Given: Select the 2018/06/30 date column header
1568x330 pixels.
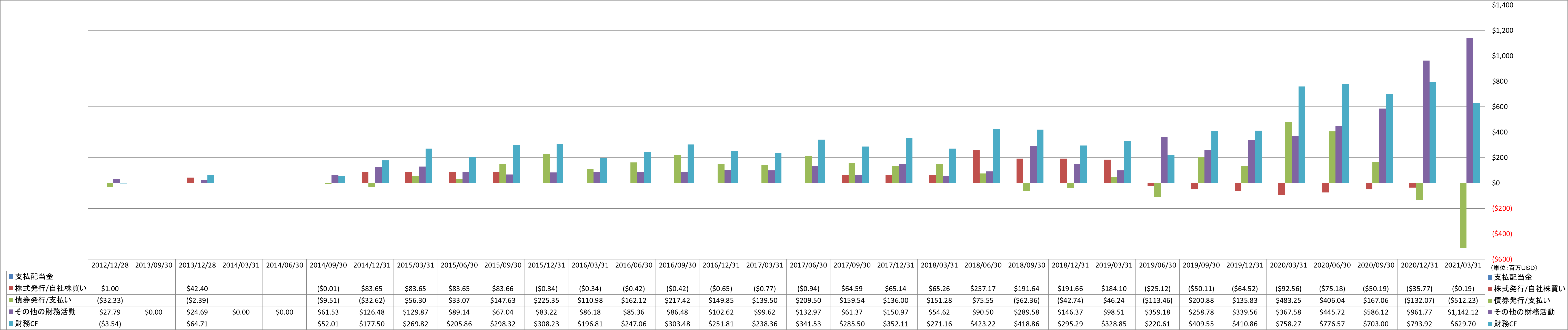Looking at the screenshot, I should [x=983, y=265].
